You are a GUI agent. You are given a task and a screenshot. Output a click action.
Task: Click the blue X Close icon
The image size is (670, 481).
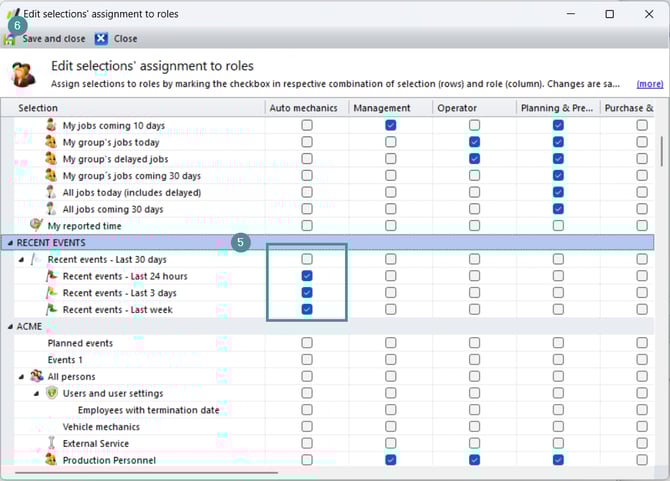coord(101,39)
